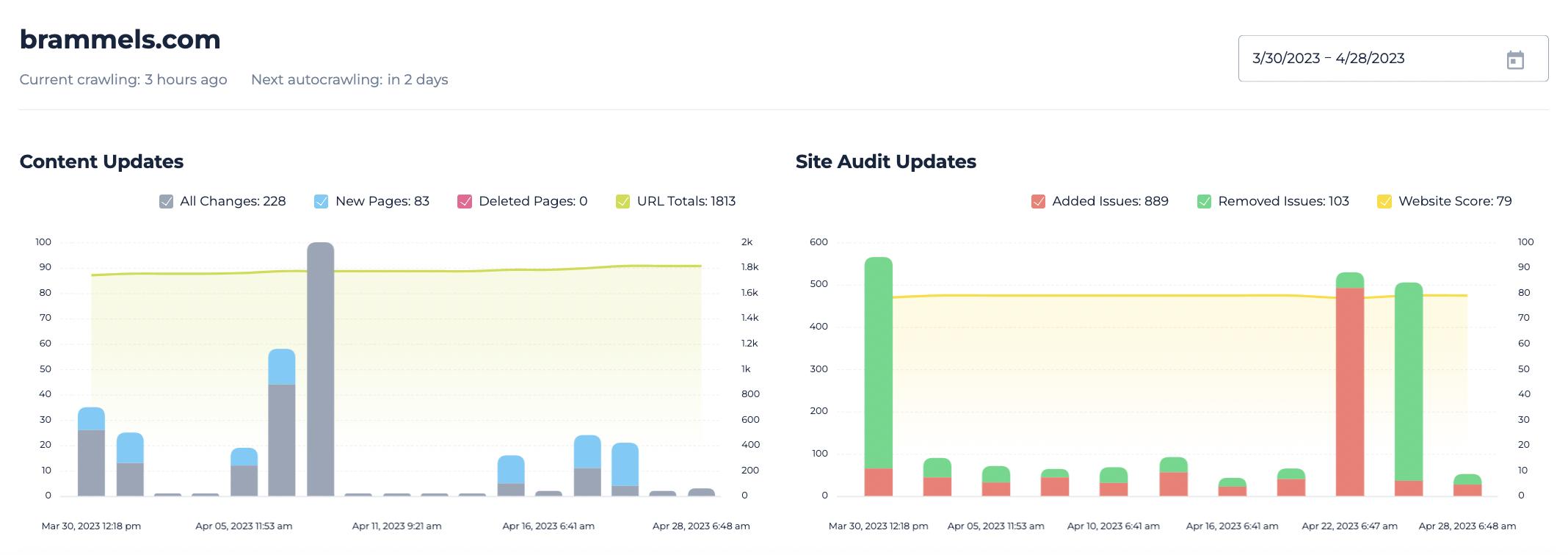
Task: Click the date range field 3/30/2023 – 4/28/2023
Action: point(1393,59)
